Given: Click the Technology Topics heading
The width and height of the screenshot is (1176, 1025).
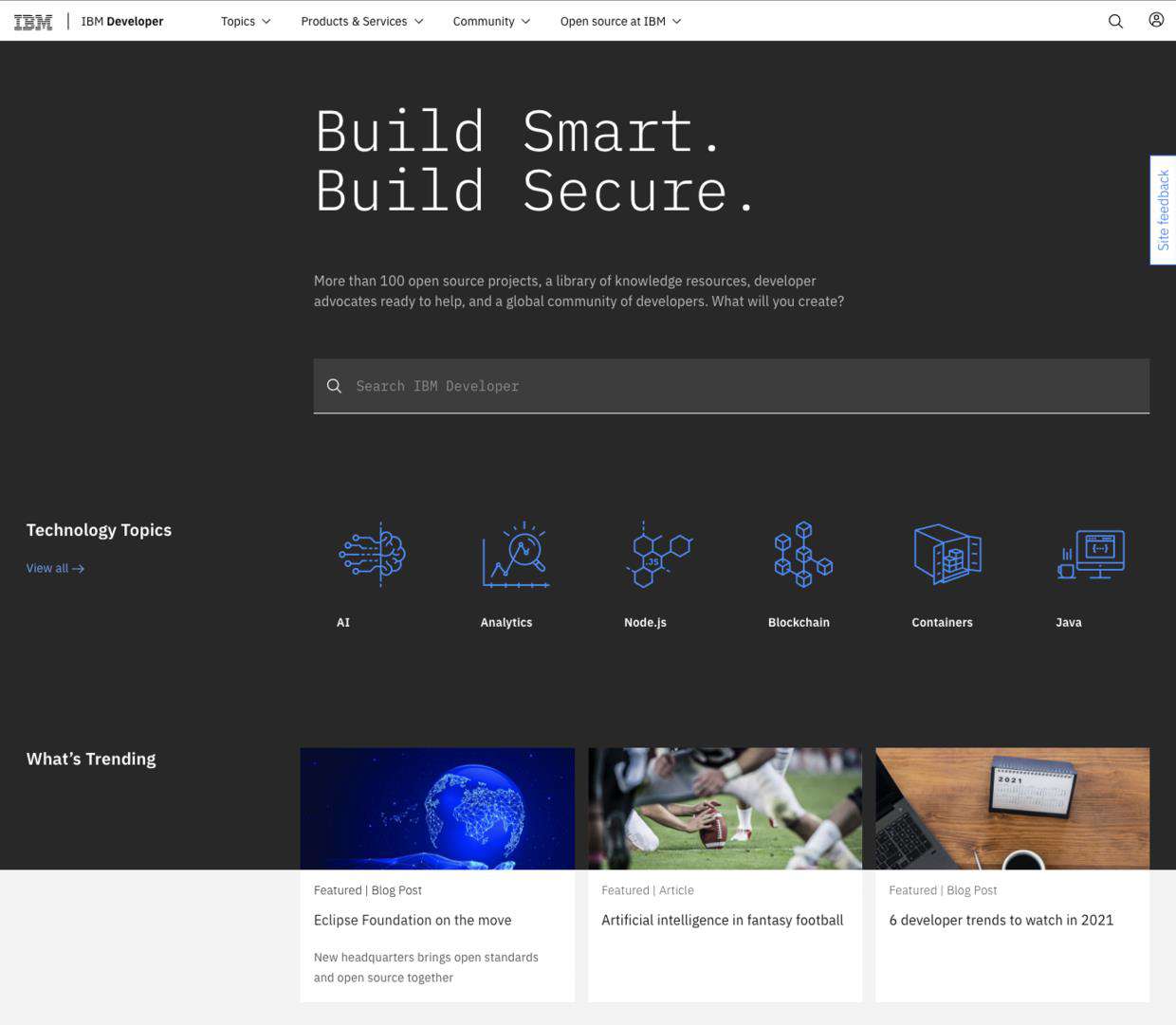Looking at the screenshot, I should point(99,530).
